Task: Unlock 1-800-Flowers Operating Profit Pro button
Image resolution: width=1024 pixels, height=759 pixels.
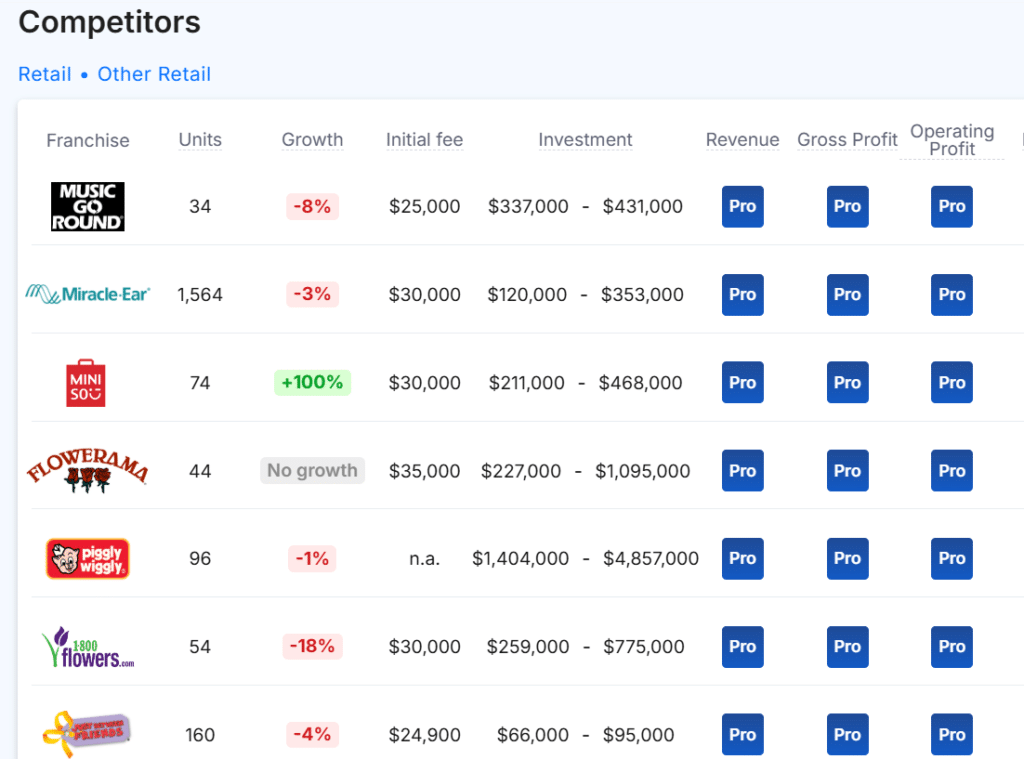Action: (x=952, y=647)
